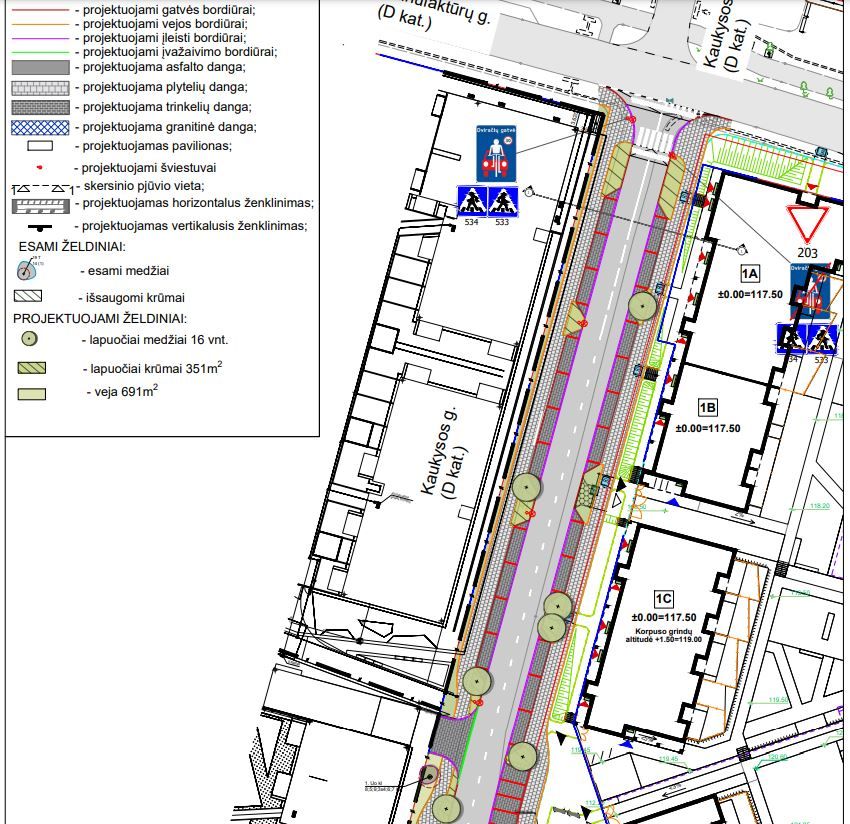Click pedestrian sign 533 under large bicycle sign
Image resolution: width=850 pixels, height=824 pixels.
coord(502,201)
